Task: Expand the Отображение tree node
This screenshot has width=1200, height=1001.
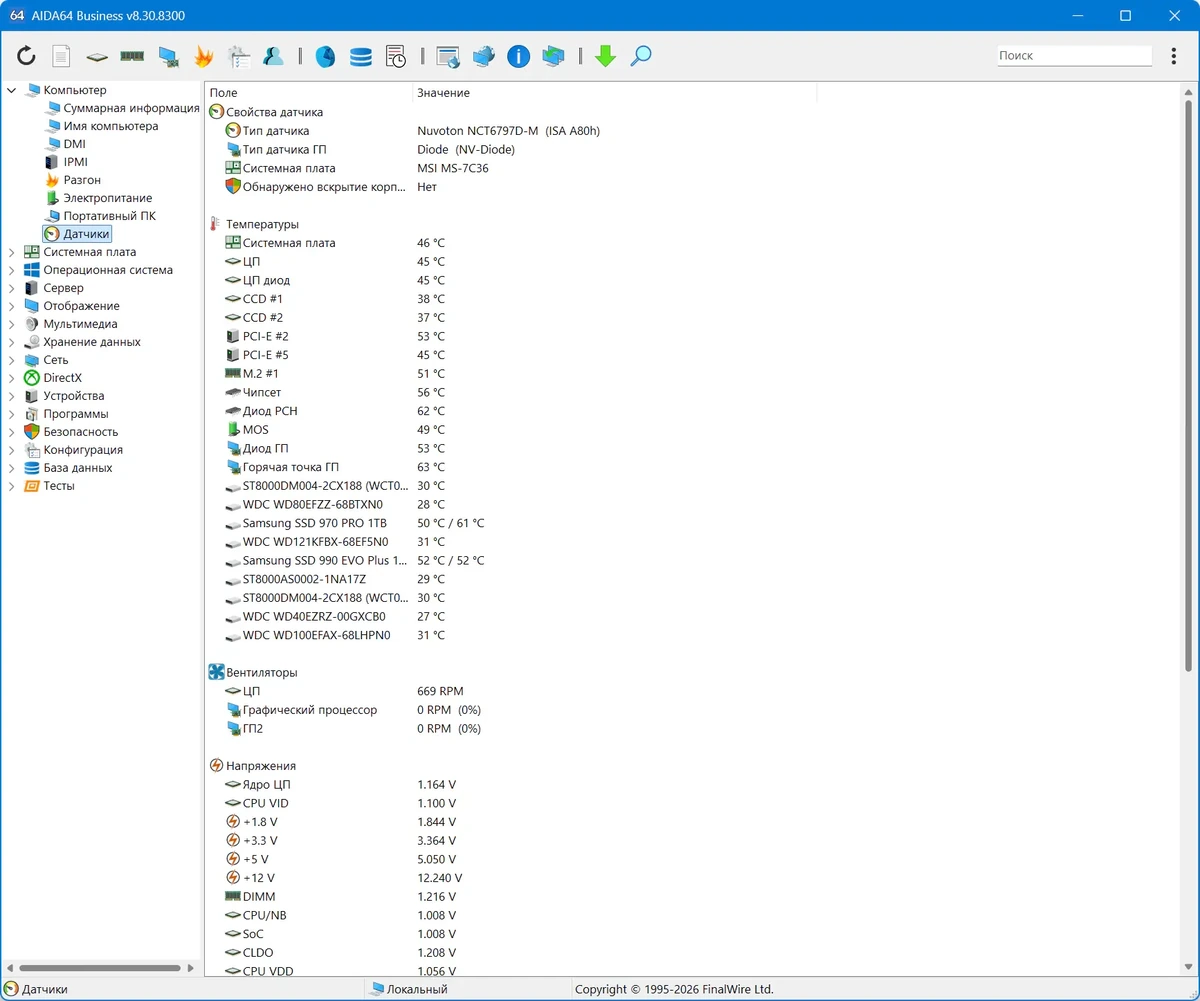Action: (x=12, y=306)
